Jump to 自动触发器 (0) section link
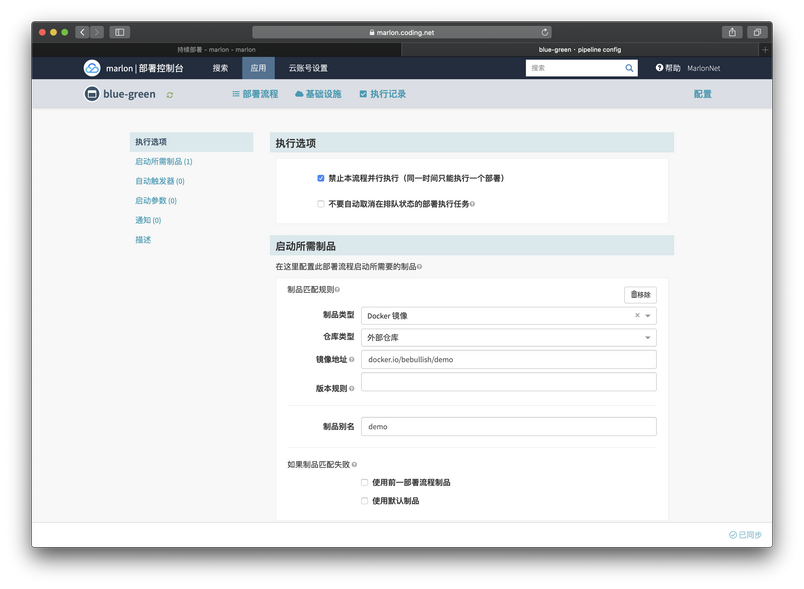Image resolution: width=804 pixels, height=589 pixels. point(160,181)
